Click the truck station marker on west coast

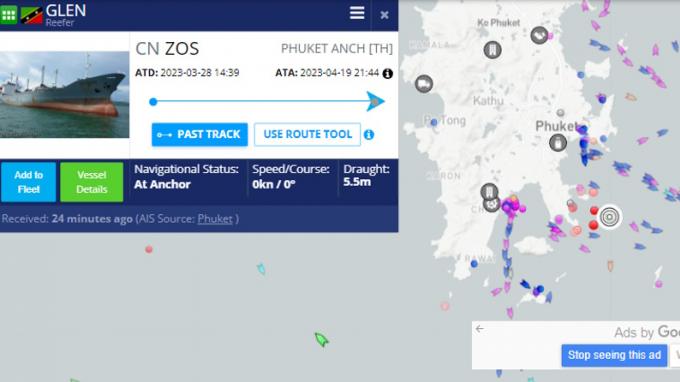click(x=424, y=84)
